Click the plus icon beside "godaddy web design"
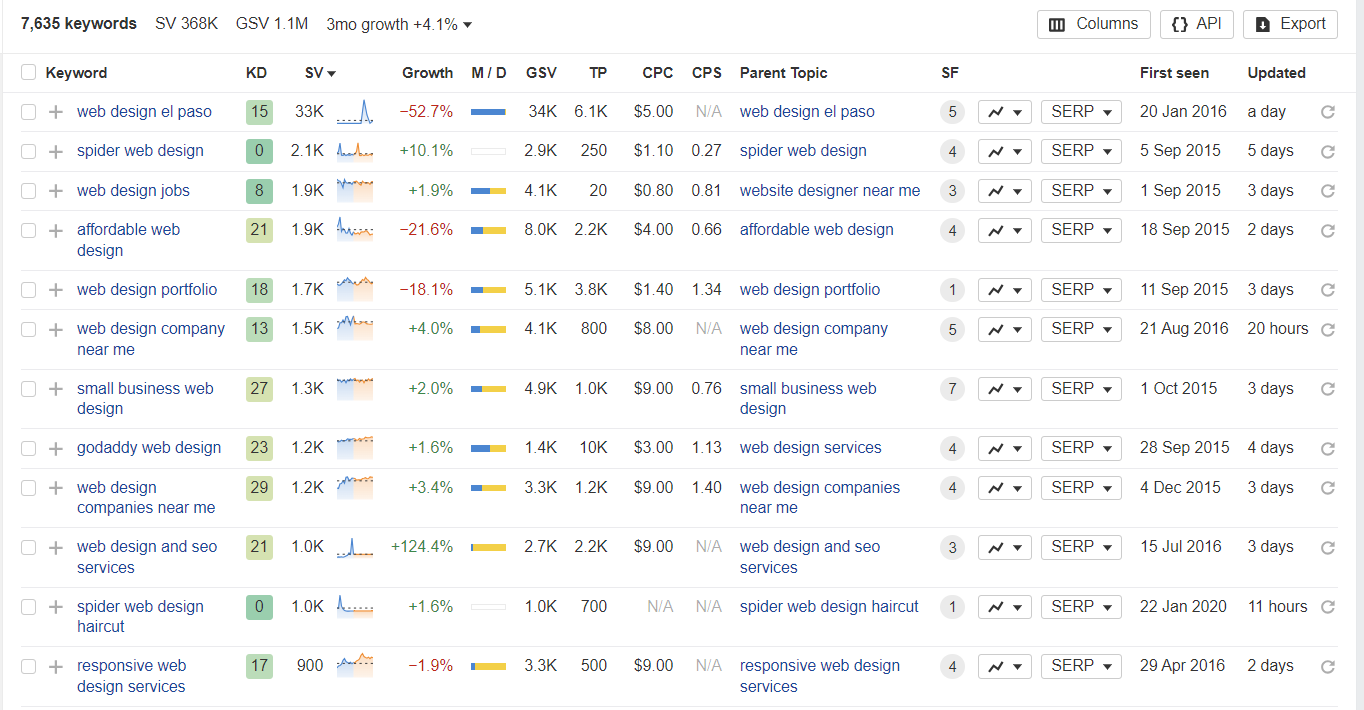The width and height of the screenshot is (1364, 710). click(x=55, y=448)
